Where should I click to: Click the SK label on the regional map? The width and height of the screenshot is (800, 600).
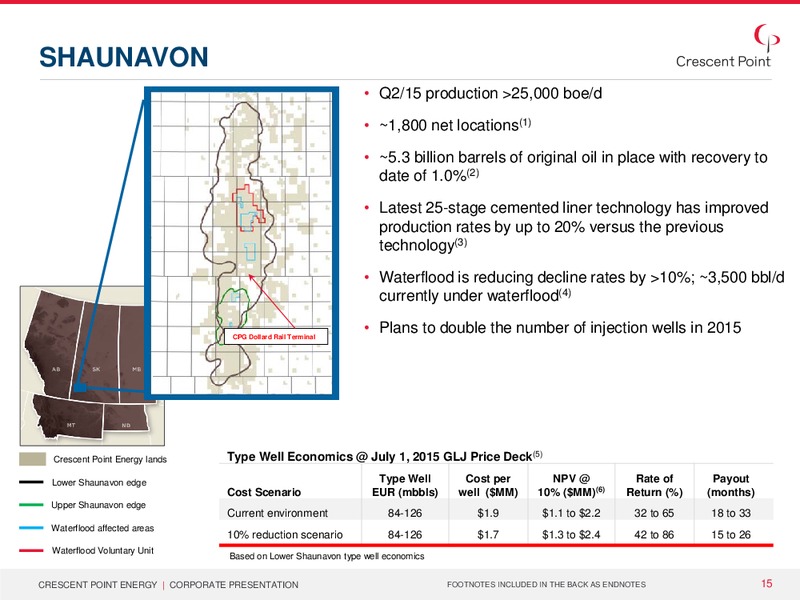tap(96, 369)
